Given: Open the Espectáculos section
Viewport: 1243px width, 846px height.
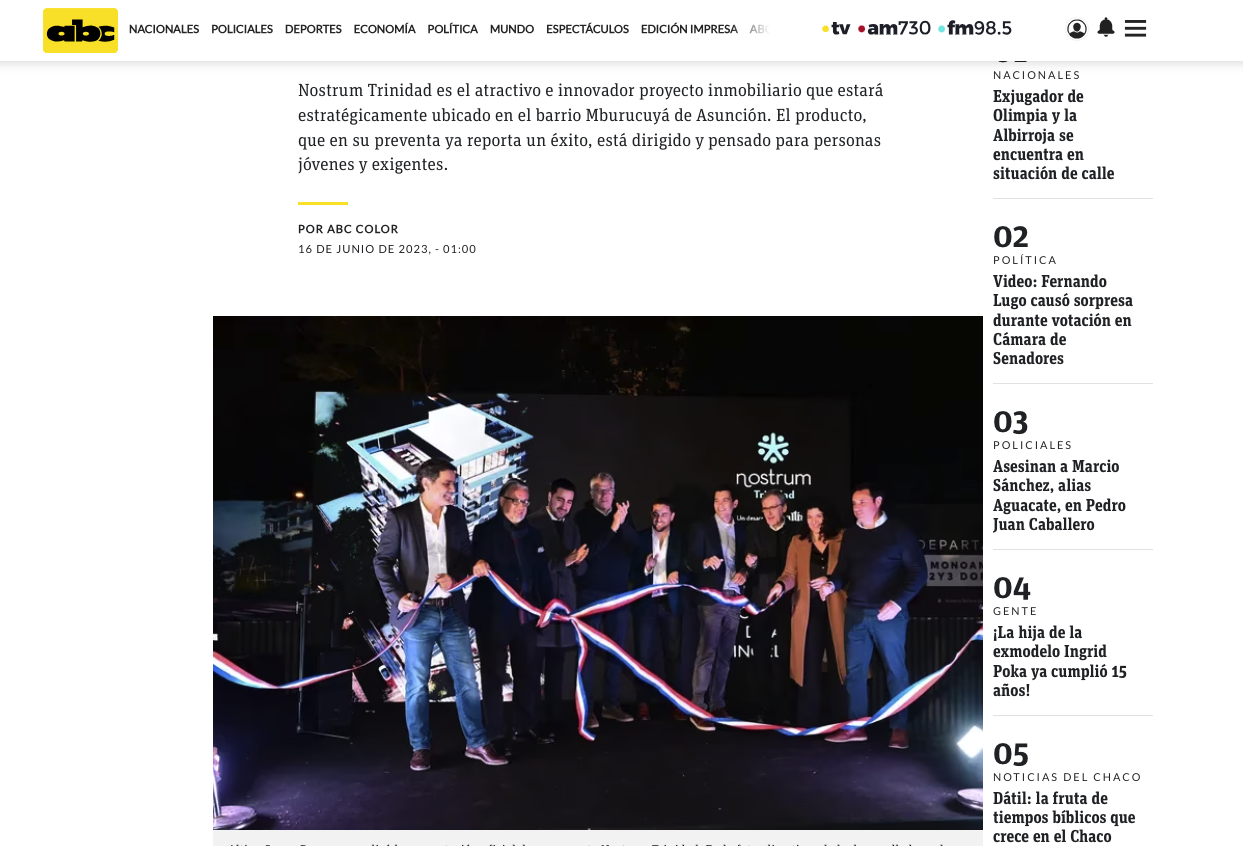Looking at the screenshot, I should coord(587,29).
